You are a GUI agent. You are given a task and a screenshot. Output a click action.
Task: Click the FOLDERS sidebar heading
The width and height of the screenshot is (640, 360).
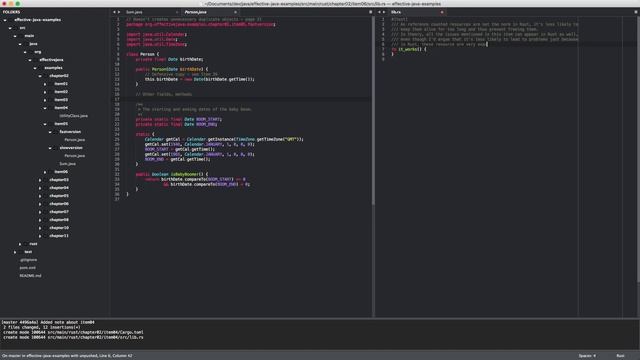coord(11,12)
